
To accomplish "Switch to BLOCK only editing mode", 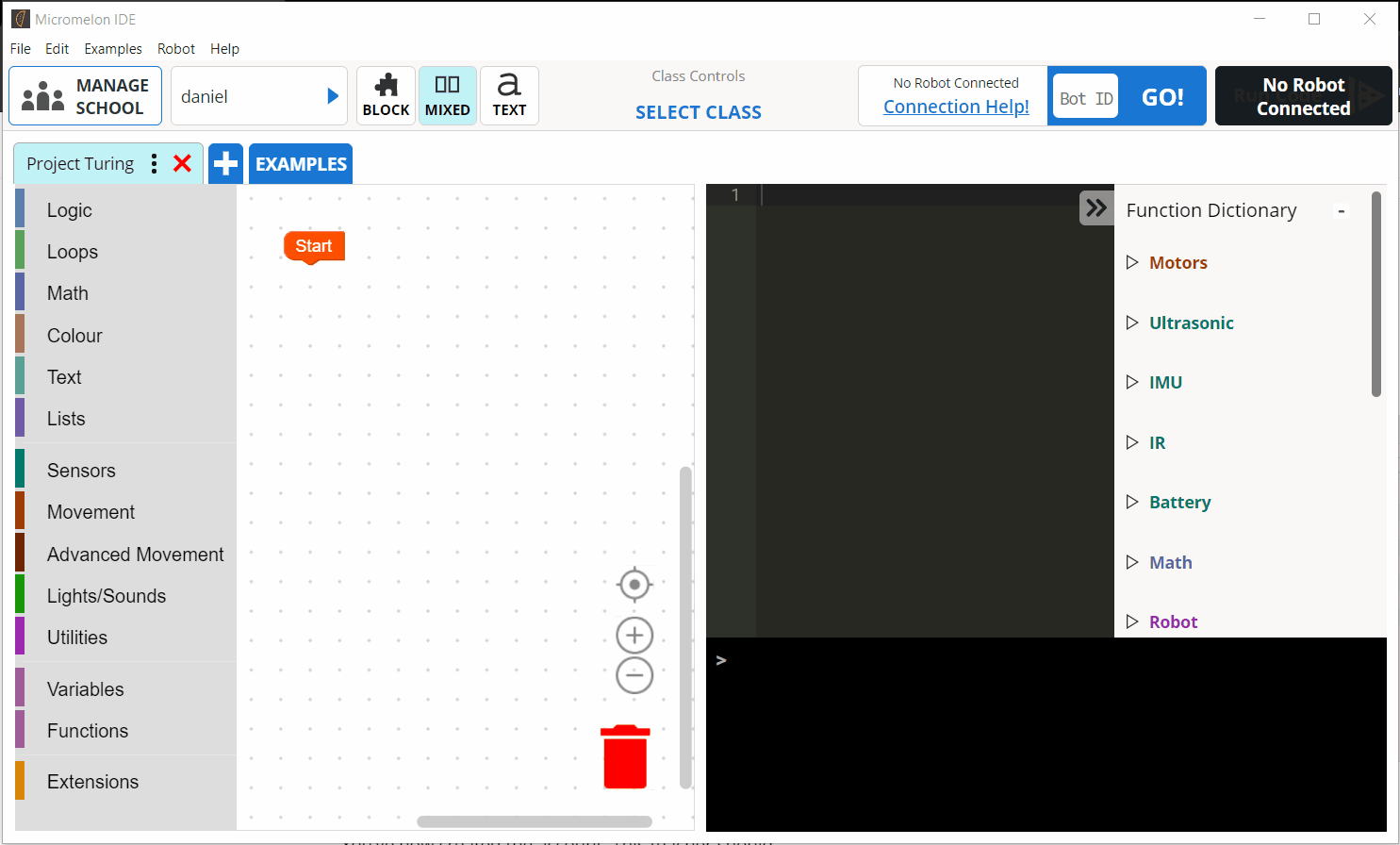I will pyautogui.click(x=386, y=94).
